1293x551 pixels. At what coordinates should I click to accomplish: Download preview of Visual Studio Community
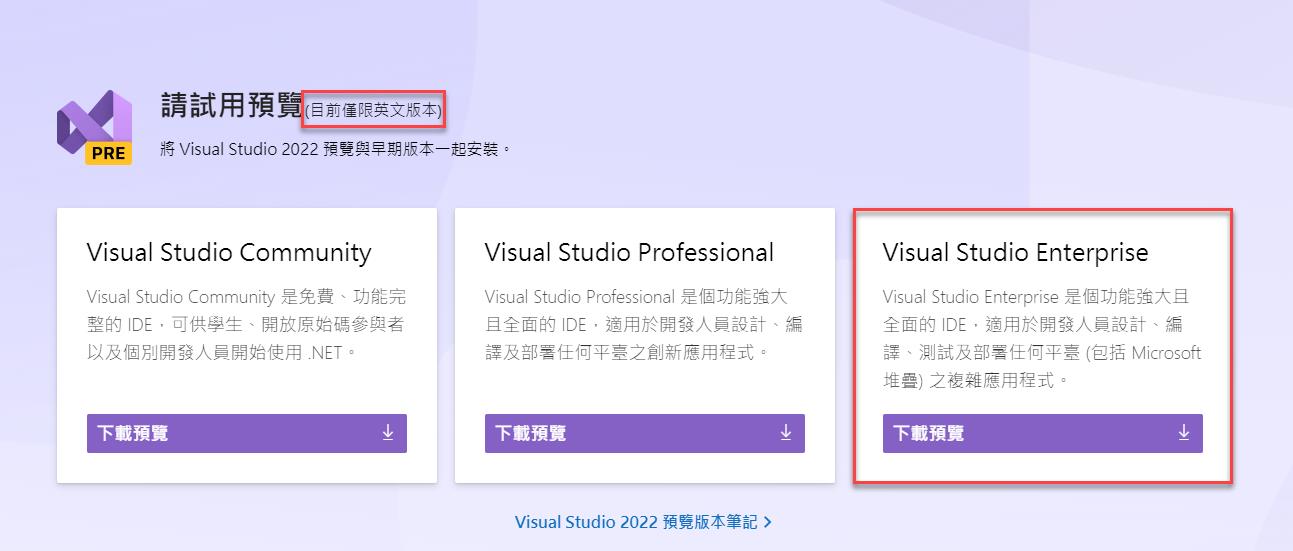(x=247, y=433)
